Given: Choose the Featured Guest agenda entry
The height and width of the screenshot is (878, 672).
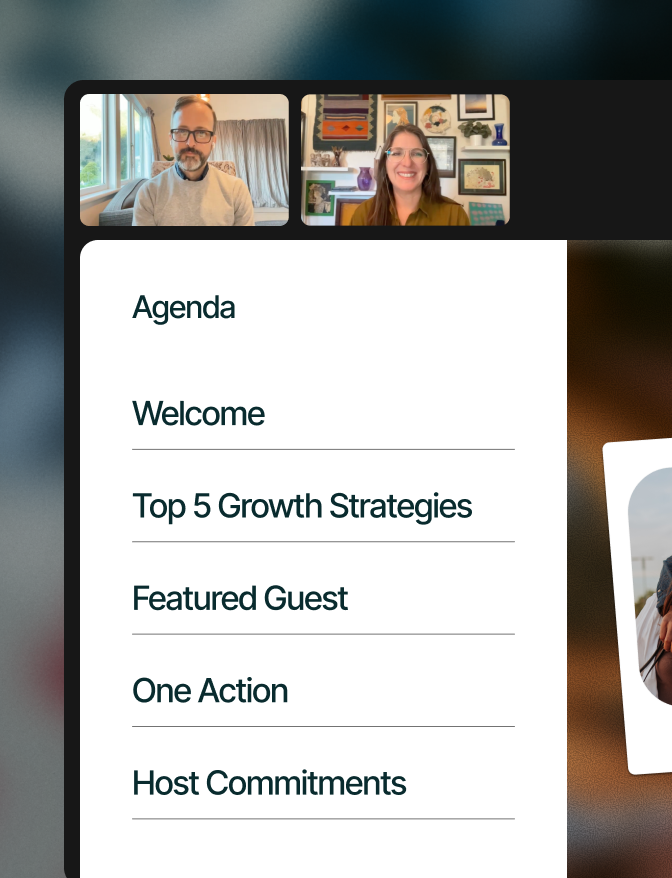Looking at the screenshot, I should click(x=240, y=598).
